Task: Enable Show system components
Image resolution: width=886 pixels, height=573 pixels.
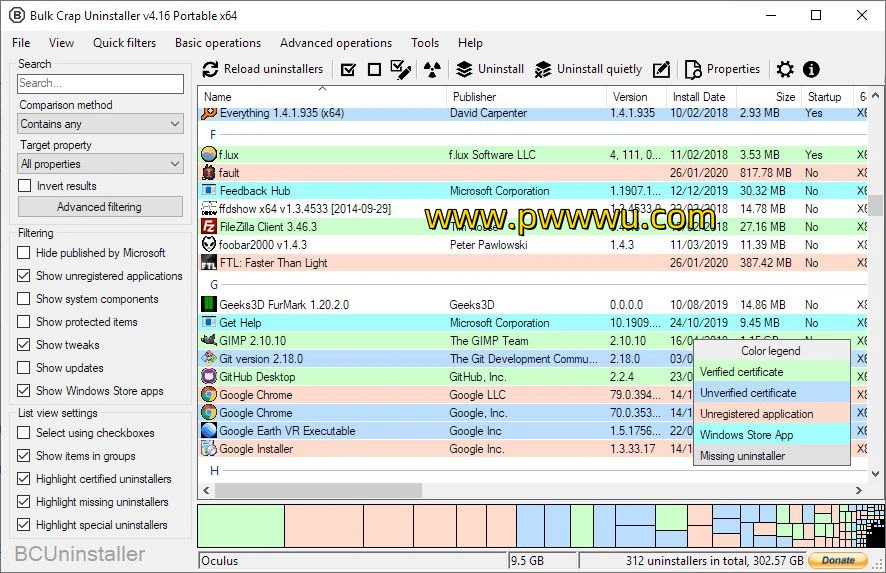Action: [24, 298]
